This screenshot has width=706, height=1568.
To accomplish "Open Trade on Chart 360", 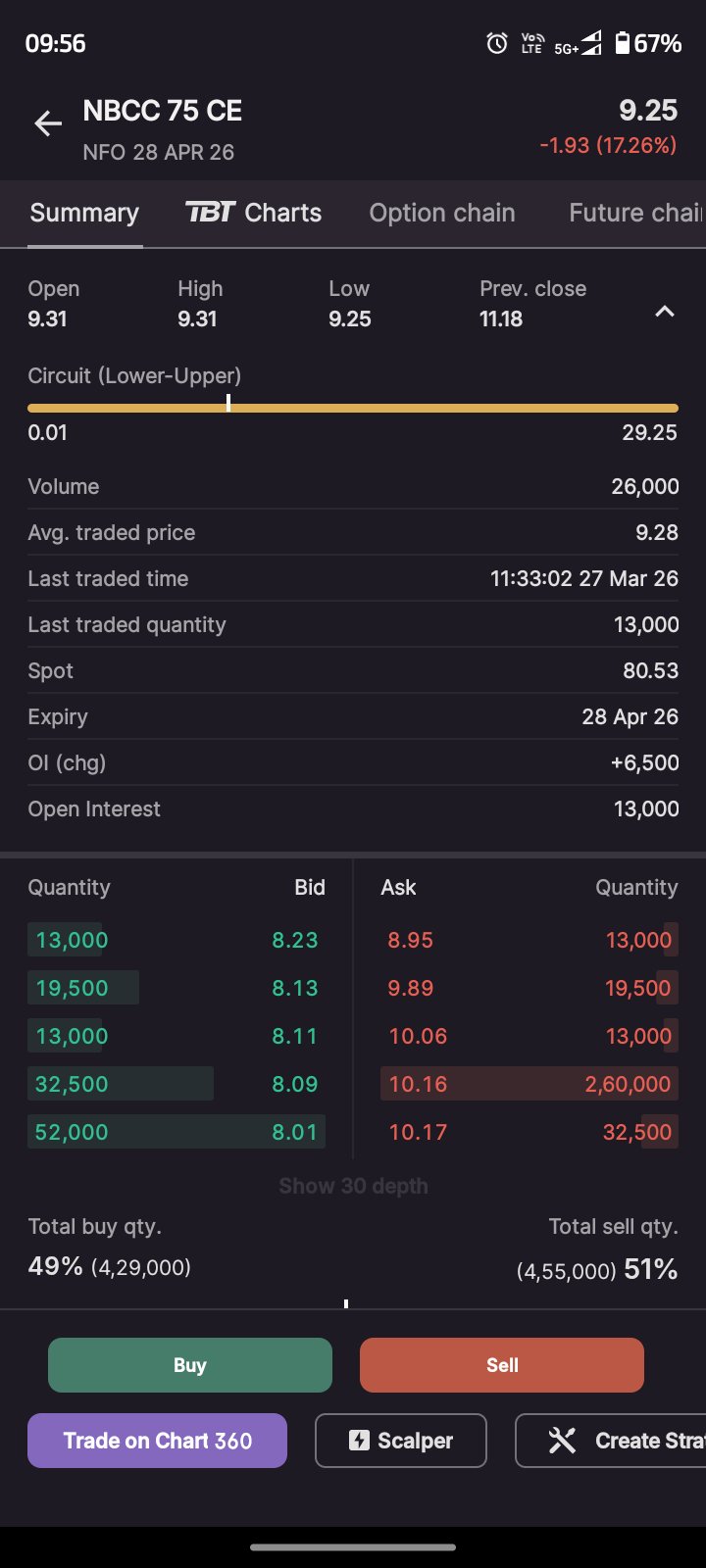I will (x=157, y=1440).
